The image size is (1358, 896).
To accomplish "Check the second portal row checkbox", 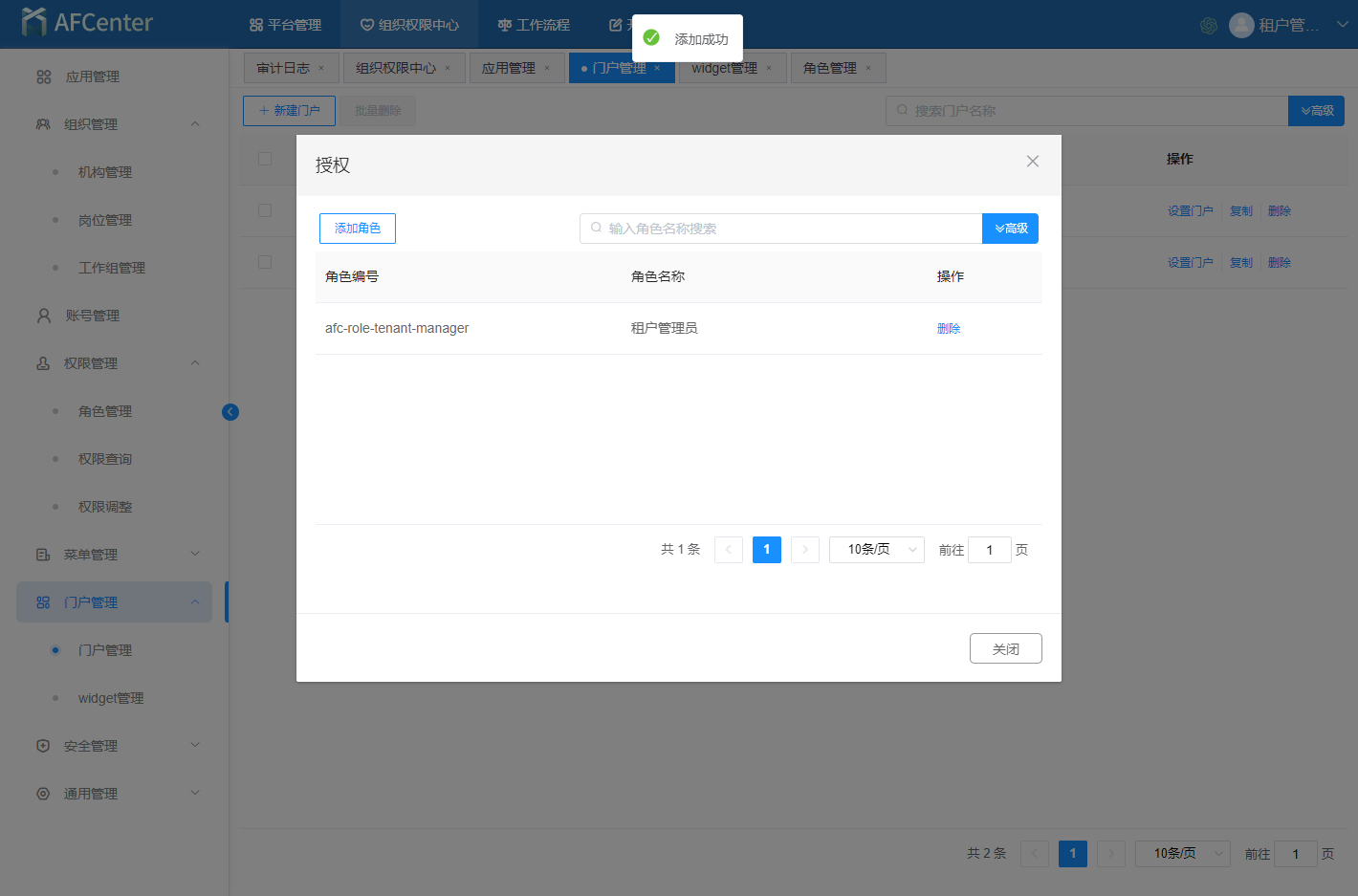I will (x=265, y=262).
